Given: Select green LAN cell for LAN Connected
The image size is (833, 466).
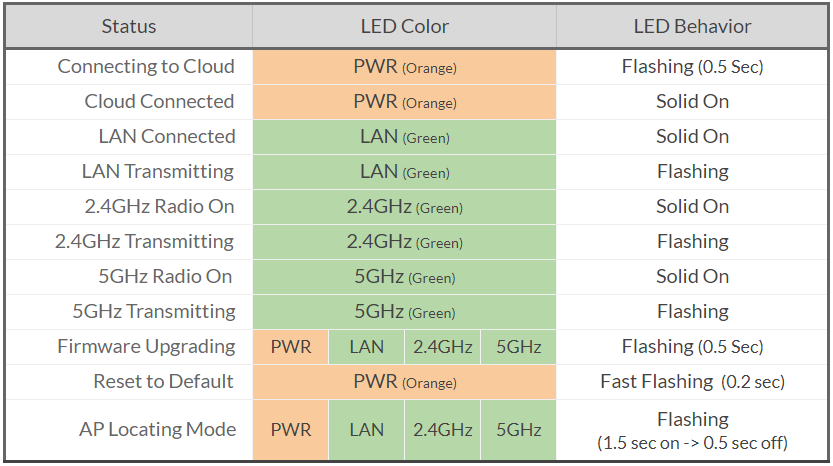Looking at the screenshot, I should 404,137.
